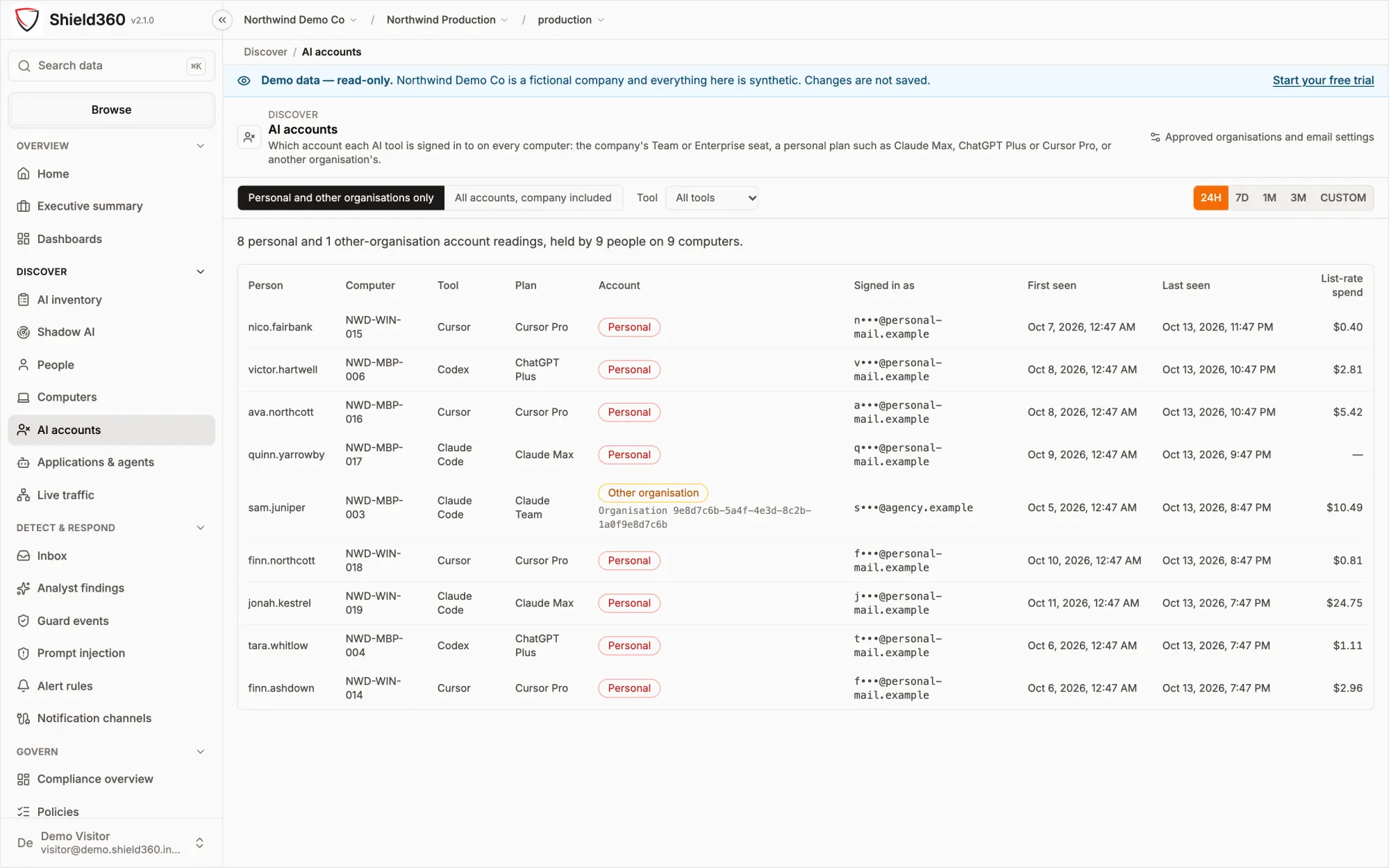Open Prompt injection shield-alert icon
This screenshot has height=868, width=1389.
coord(24,653)
